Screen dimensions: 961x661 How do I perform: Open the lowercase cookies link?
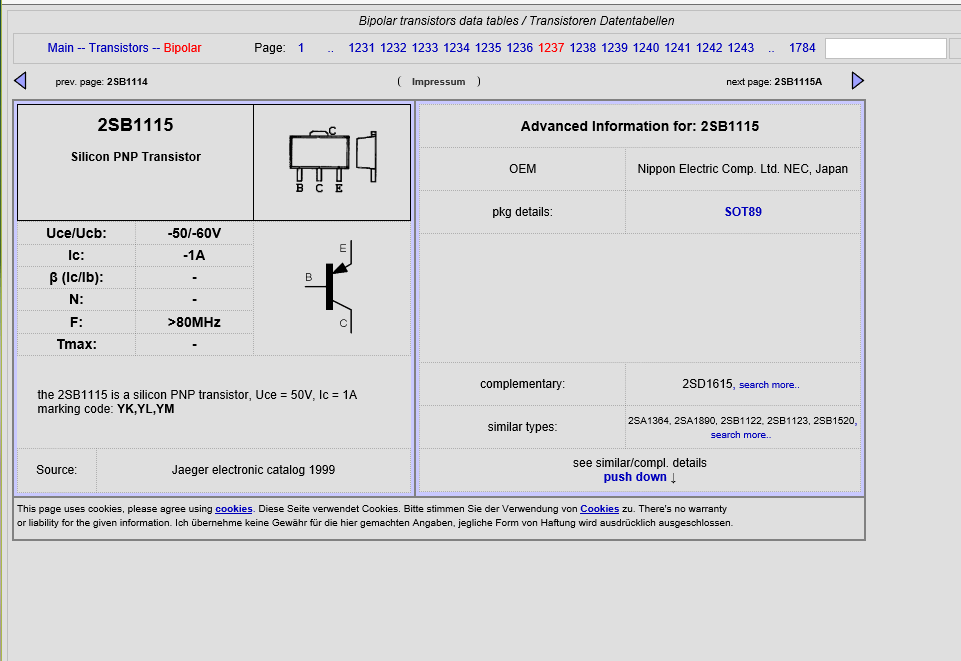pyautogui.click(x=234, y=509)
